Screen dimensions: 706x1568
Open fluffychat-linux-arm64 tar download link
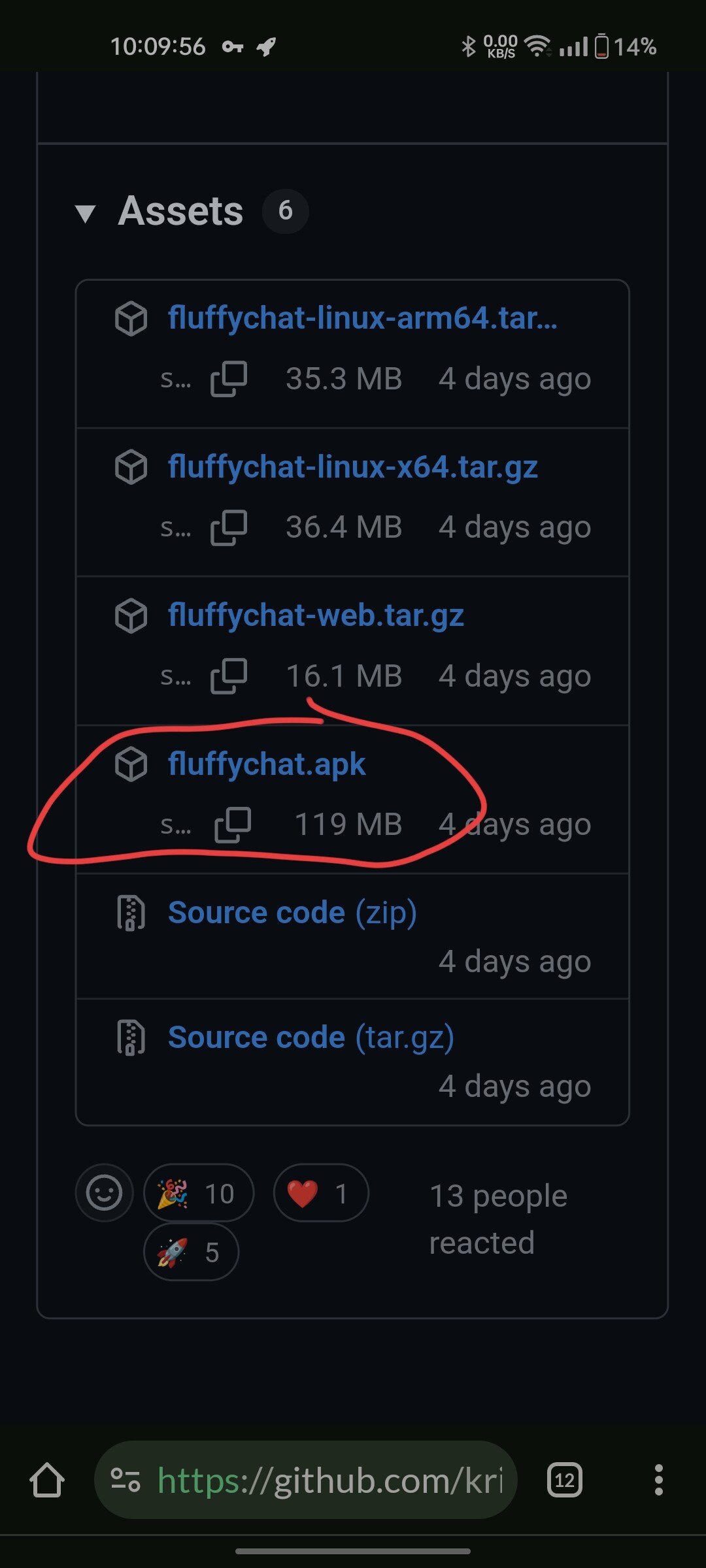click(x=362, y=318)
